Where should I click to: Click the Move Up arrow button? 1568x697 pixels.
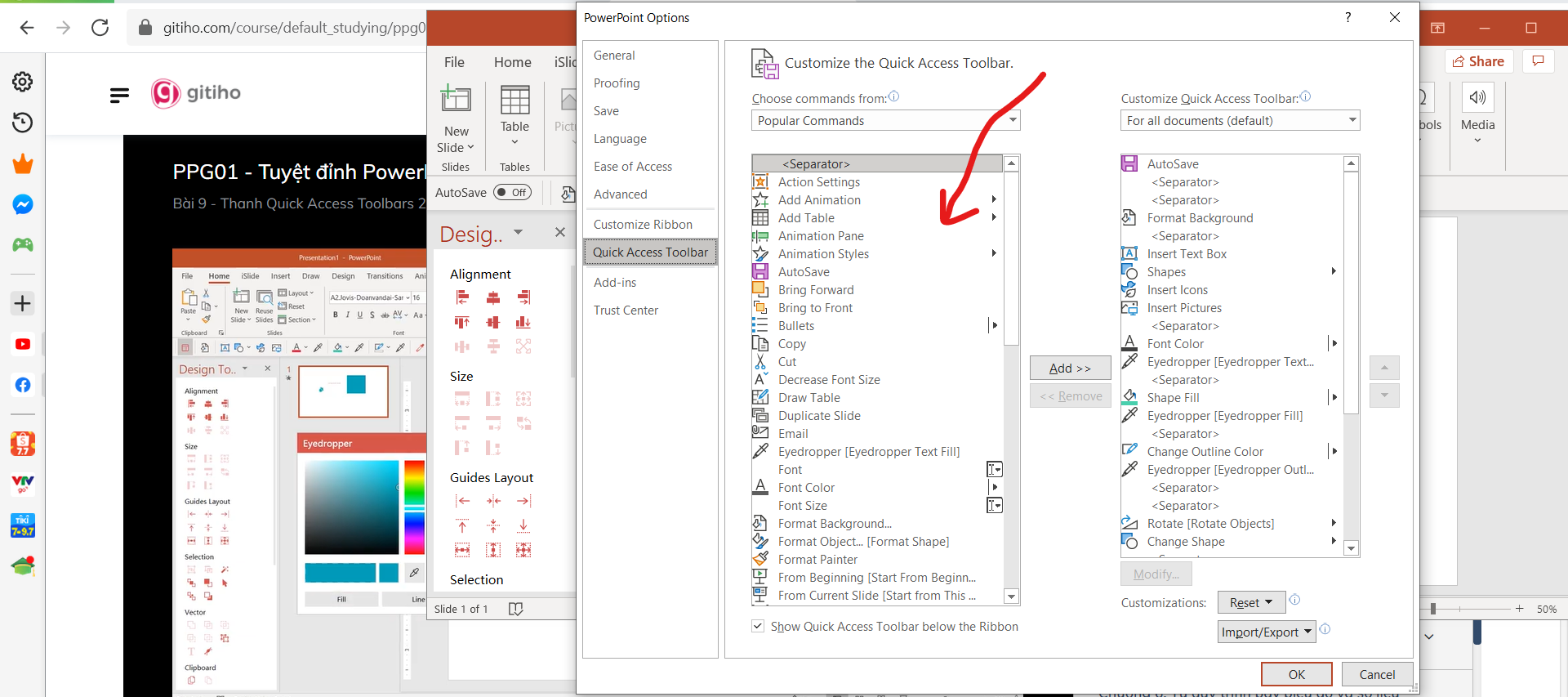(x=1384, y=368)
